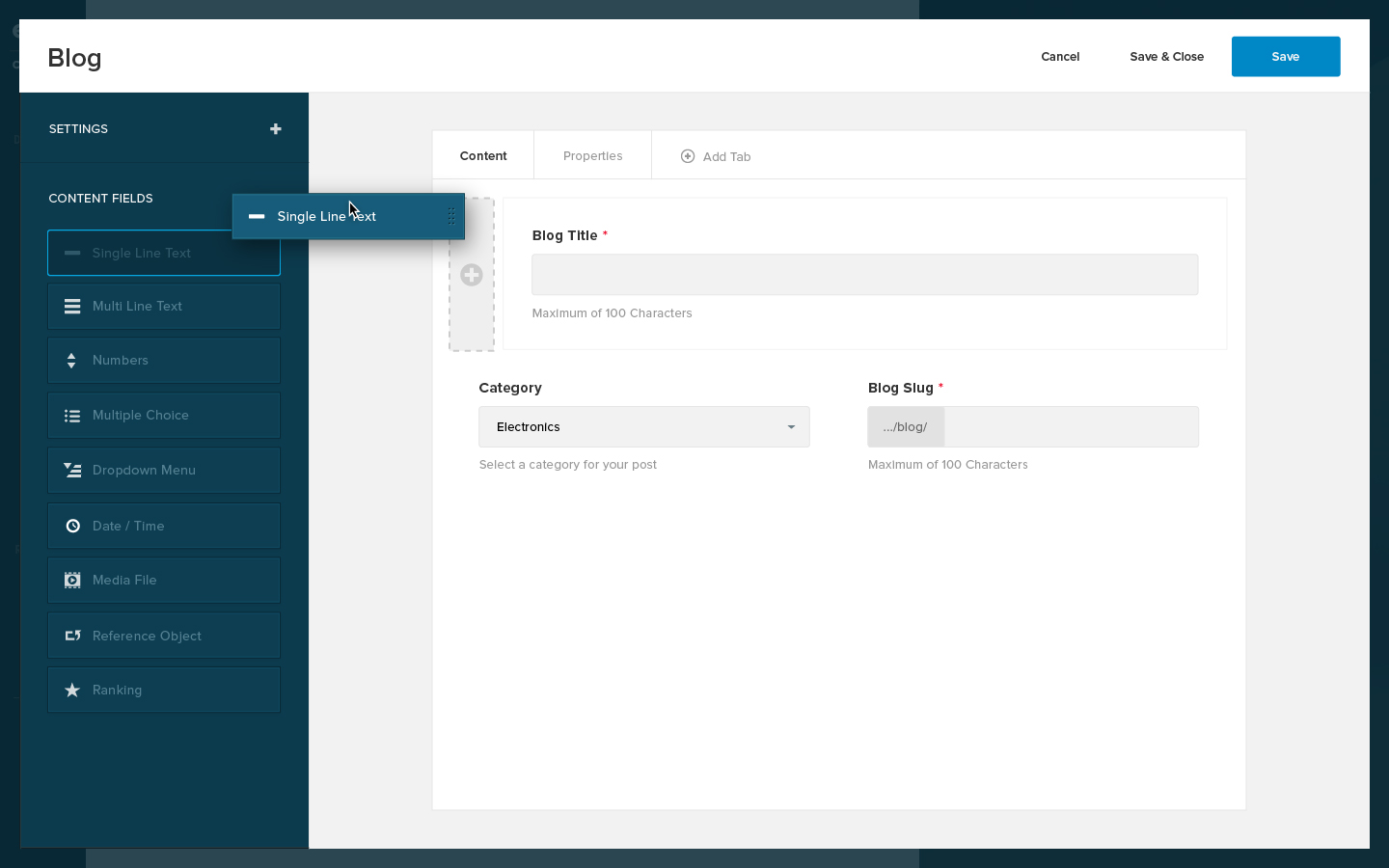
Task: Click the Multi Line Text lines icon
Action: (72, 306)
